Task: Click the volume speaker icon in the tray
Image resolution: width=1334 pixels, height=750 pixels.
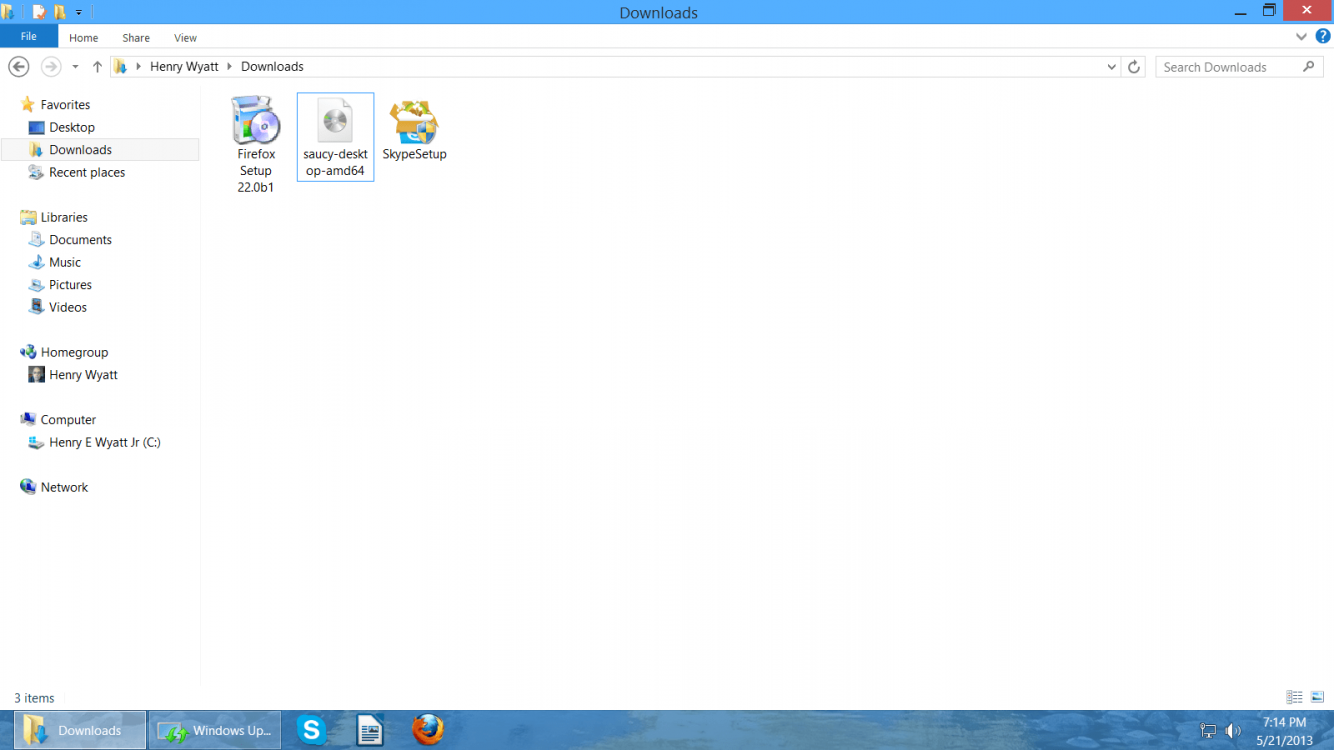Action: coord(1233,731)
